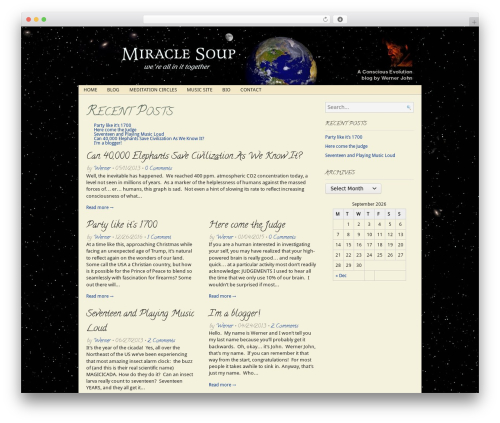Open 1 Comment on Party like it's 1700
500x423 pixels.
point(159,237)
